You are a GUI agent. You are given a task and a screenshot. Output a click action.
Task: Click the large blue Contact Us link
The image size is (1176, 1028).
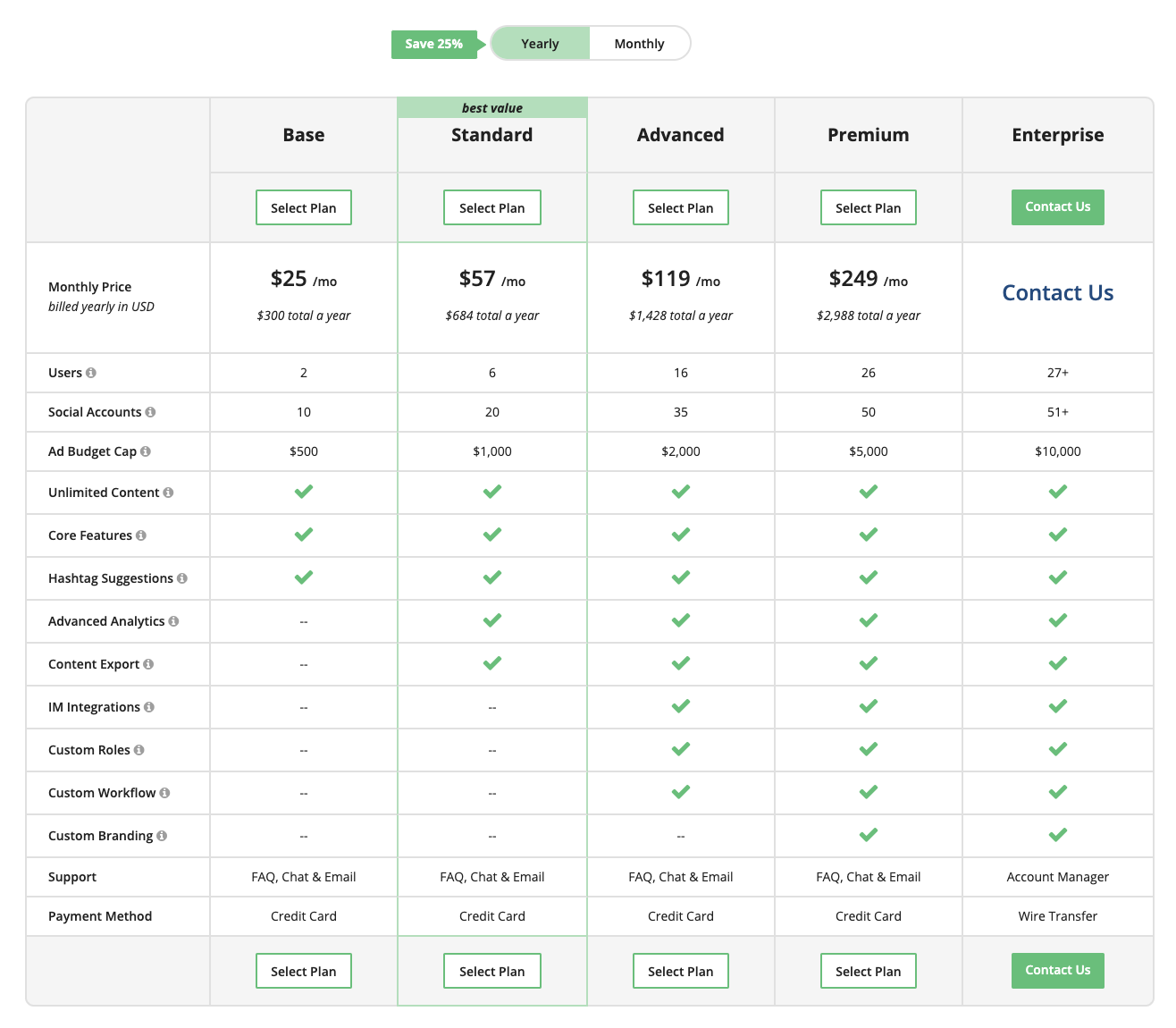click(x=1057, y=293)
